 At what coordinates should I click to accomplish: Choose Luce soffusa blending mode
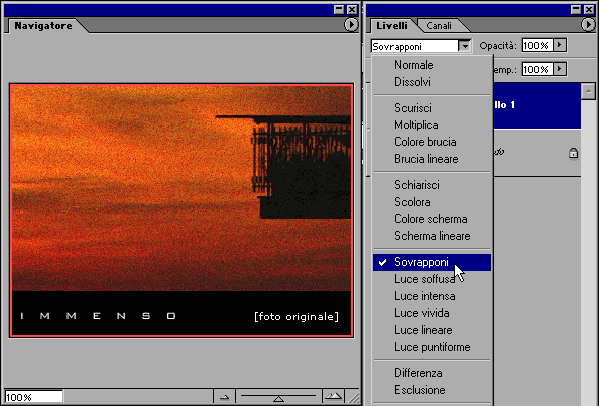point(432,279)
